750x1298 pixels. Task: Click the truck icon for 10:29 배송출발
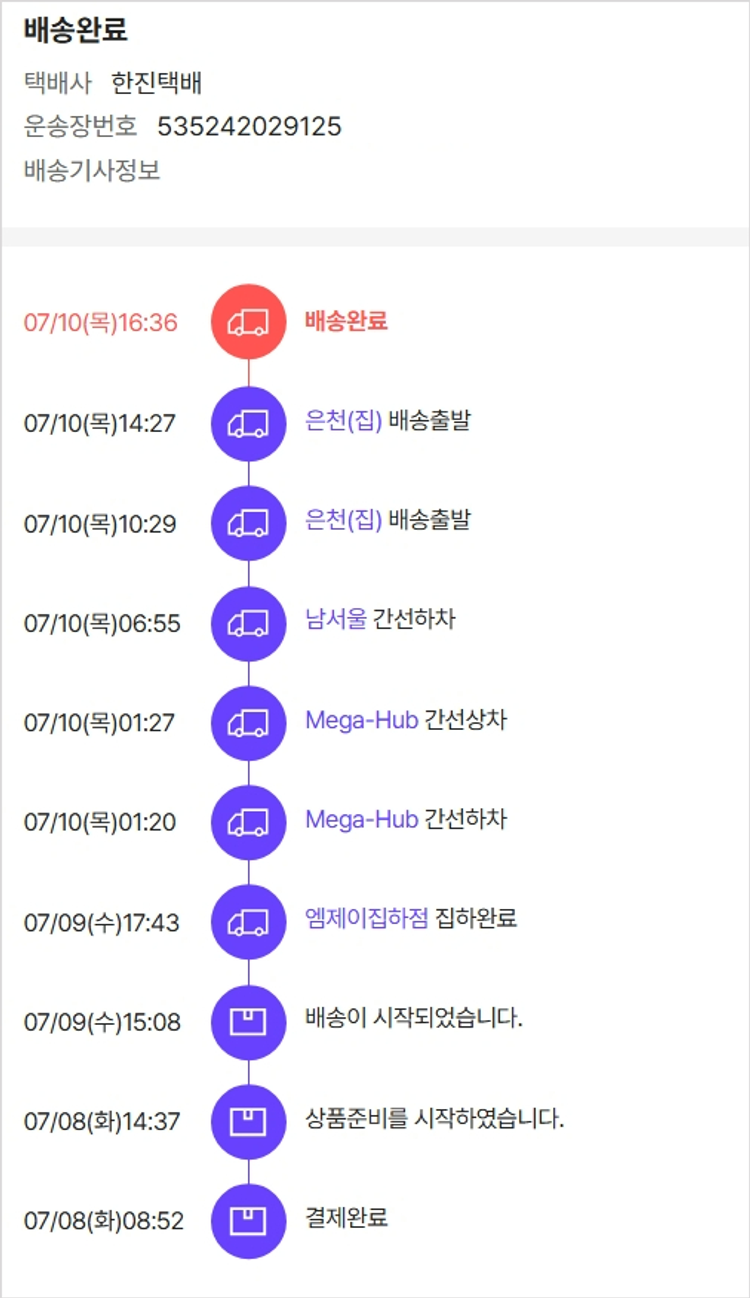point(248,522)
